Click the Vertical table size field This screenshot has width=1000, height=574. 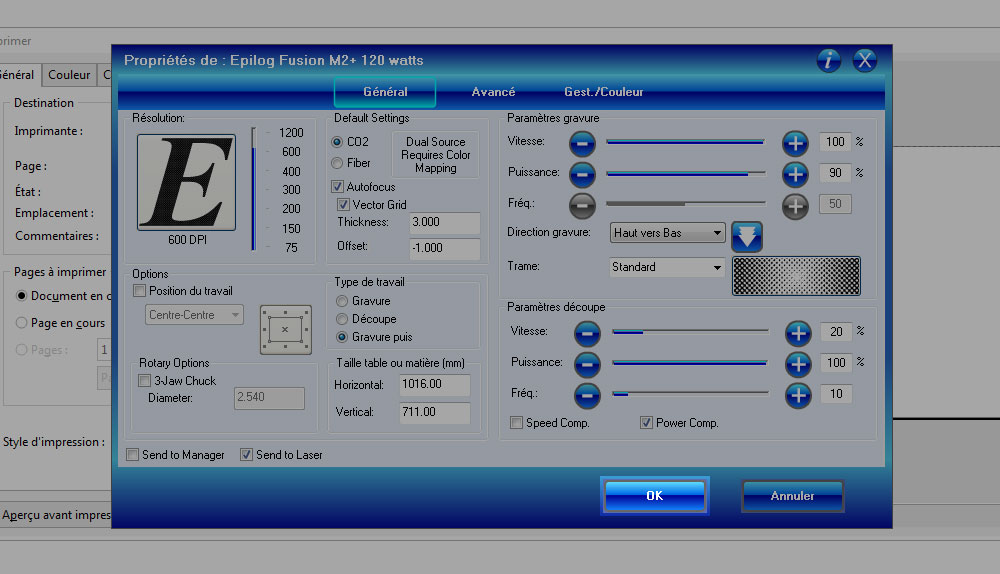[x=434, y=413]
